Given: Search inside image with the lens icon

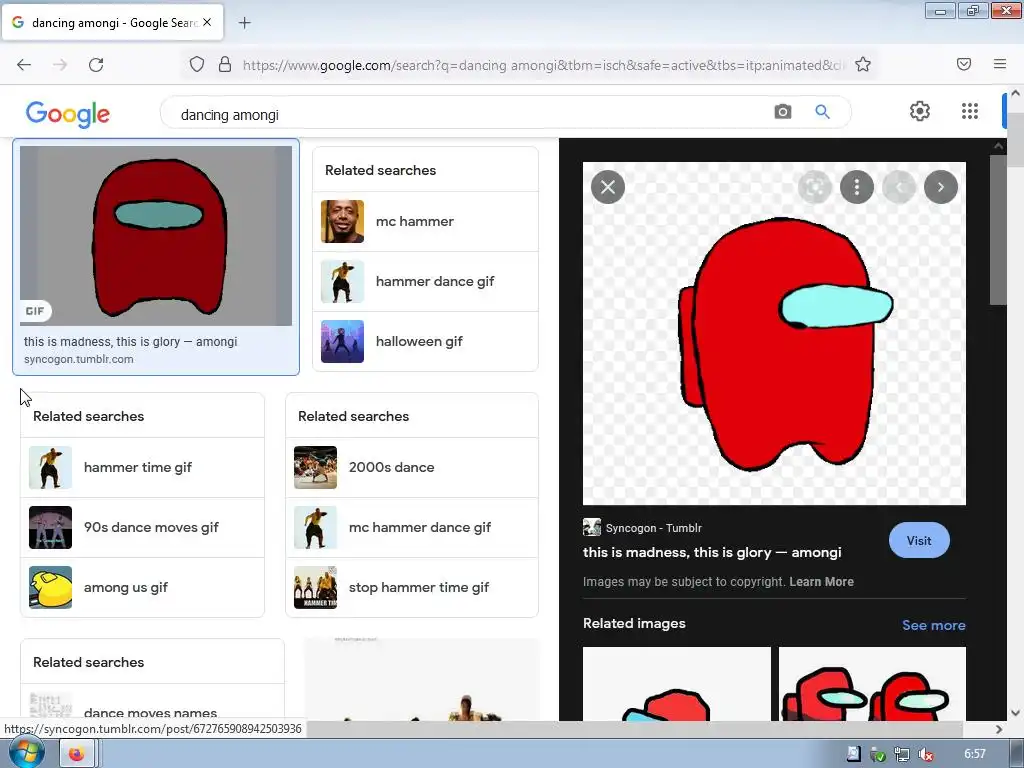Looking at the screenshot, I should pos(814,187).
